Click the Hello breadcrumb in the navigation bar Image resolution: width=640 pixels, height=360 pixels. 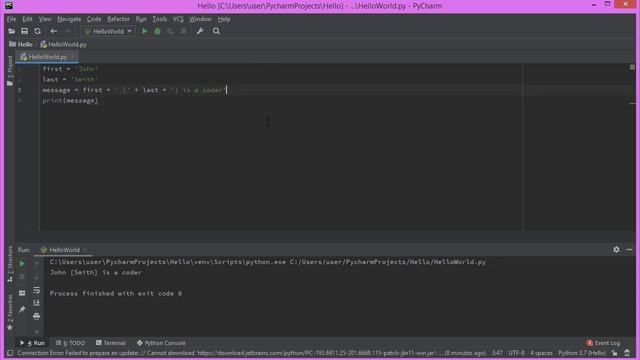[x=21, y=44]
